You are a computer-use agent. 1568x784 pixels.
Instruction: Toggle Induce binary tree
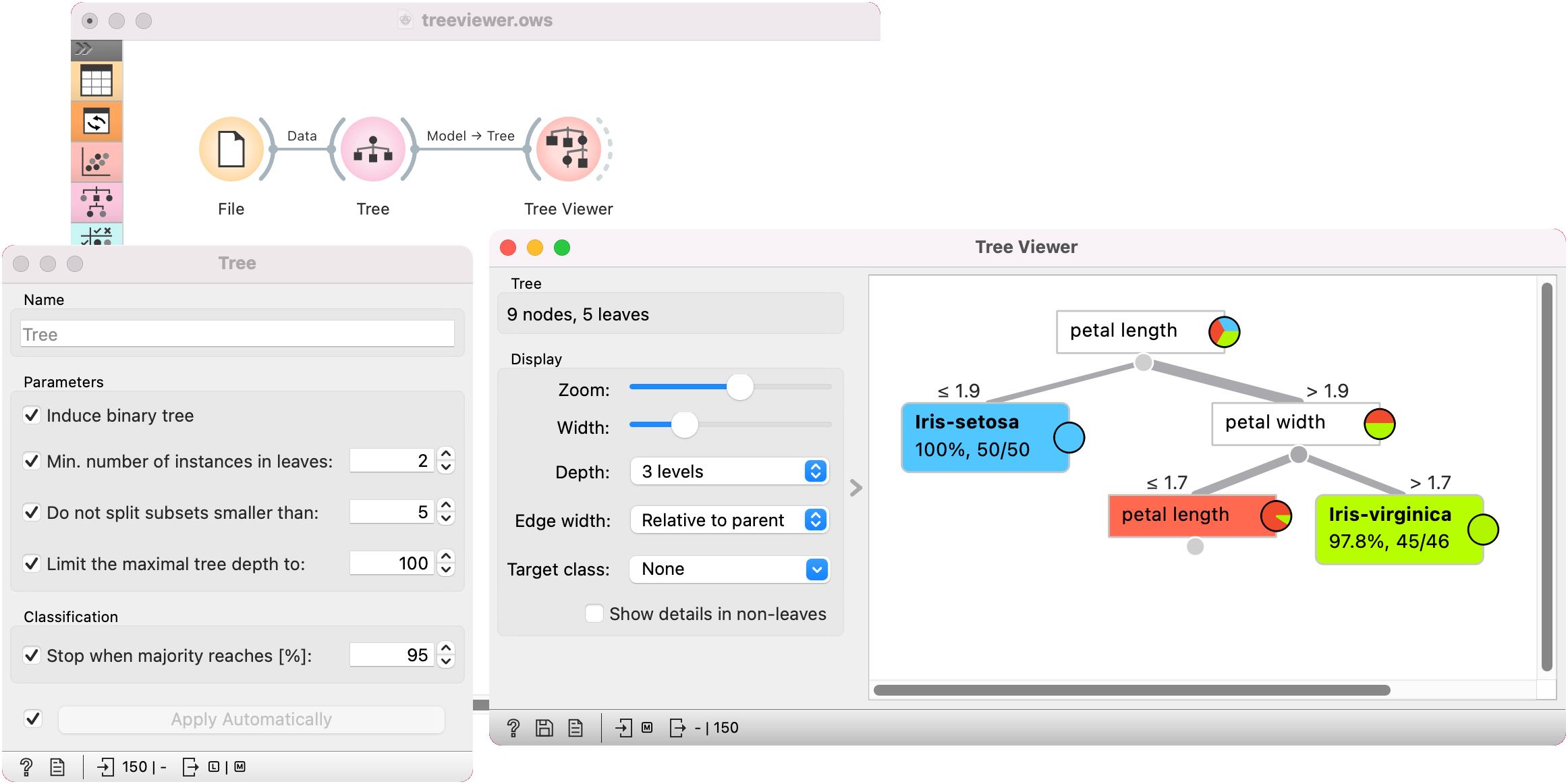(32, 415)
